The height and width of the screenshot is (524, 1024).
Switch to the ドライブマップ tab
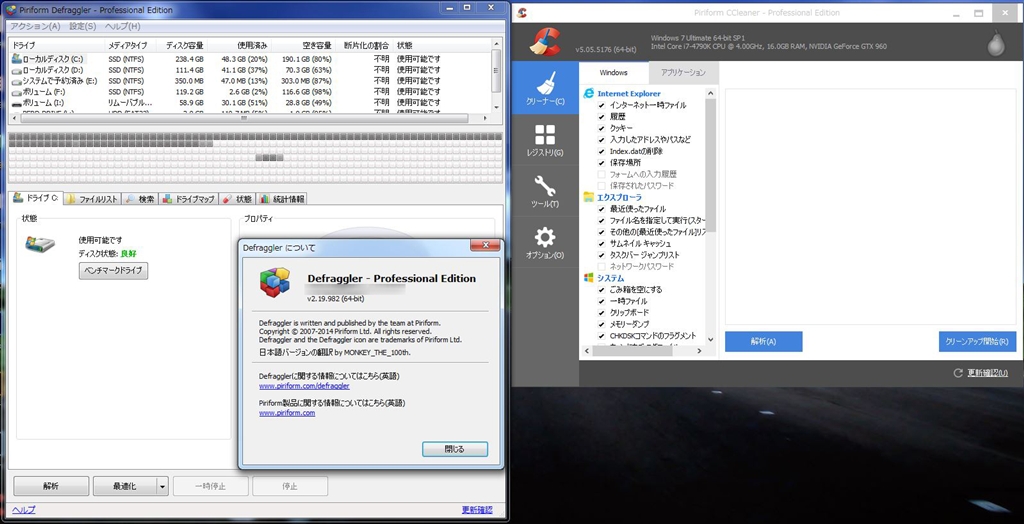[x=188, y=199]
